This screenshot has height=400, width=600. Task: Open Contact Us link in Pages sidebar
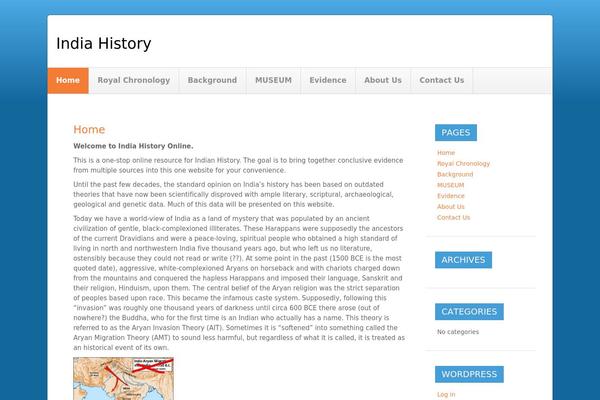tap(454, 217)
